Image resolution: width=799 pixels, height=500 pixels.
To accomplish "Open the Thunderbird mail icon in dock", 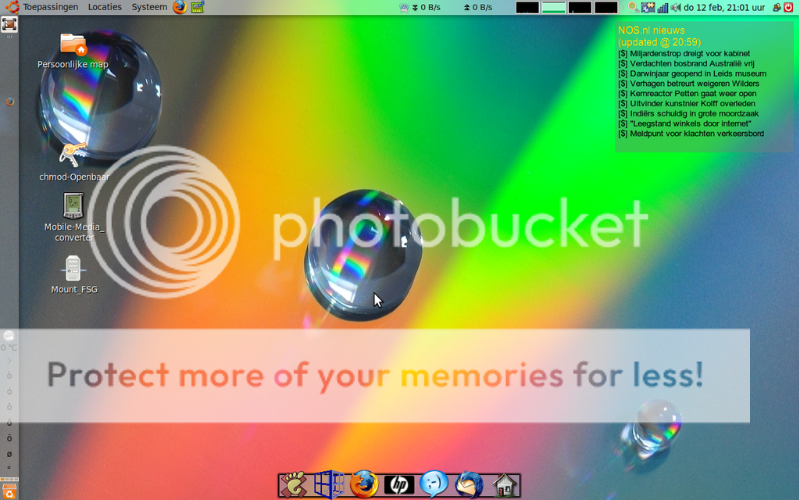I will tap(469, 485).
